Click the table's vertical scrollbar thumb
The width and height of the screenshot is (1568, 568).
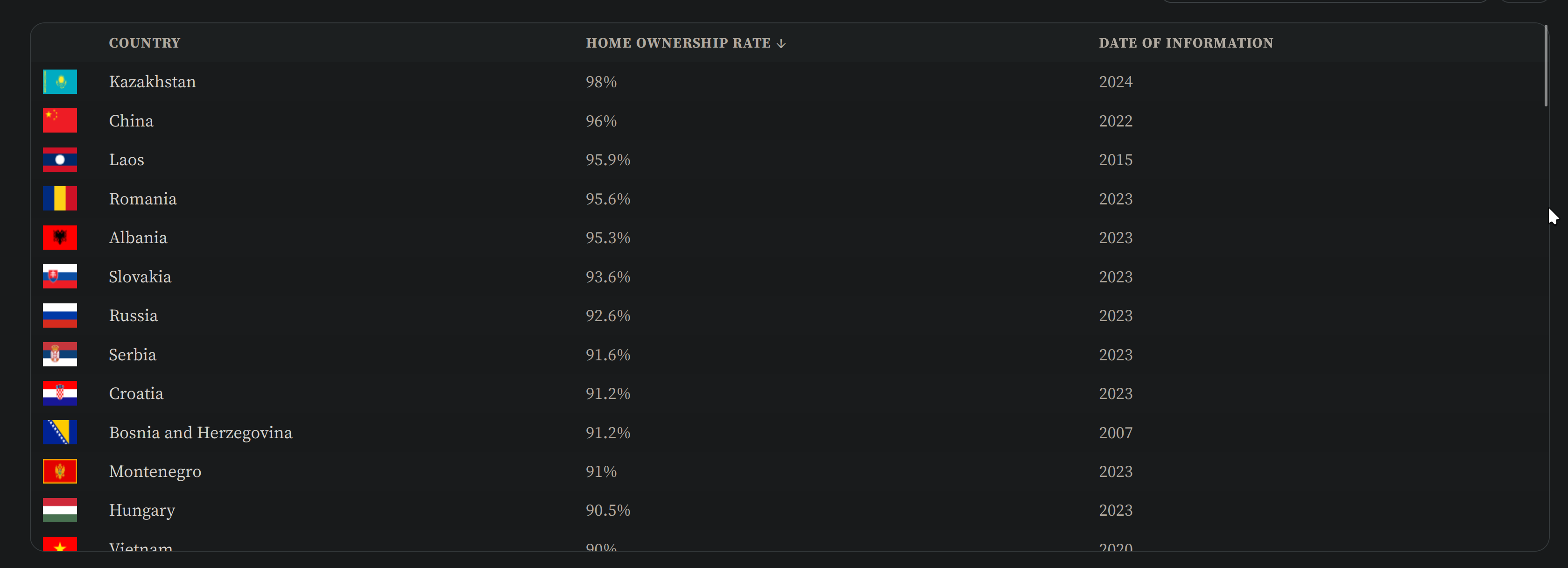[x=1546, y=66]
